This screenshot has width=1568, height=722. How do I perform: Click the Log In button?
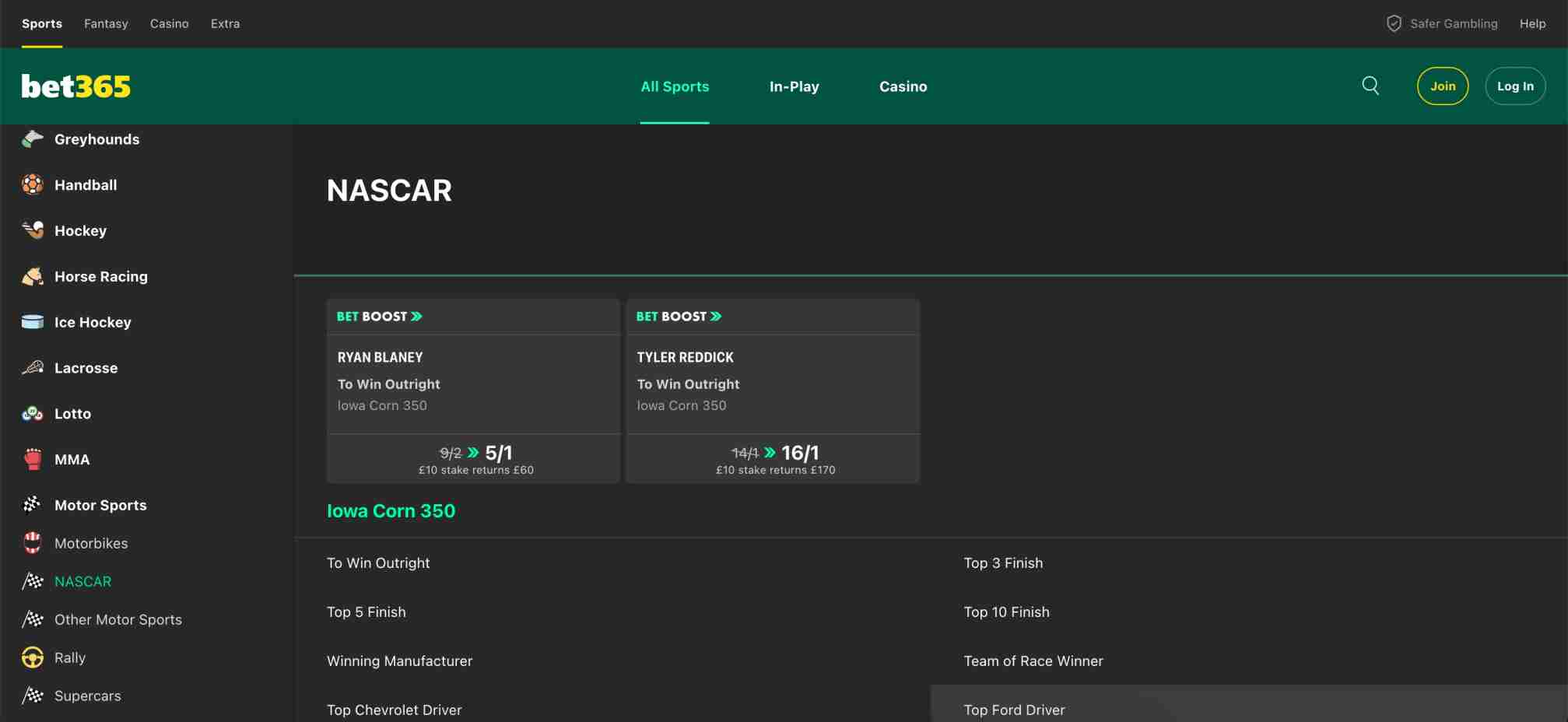(1515, 86)
